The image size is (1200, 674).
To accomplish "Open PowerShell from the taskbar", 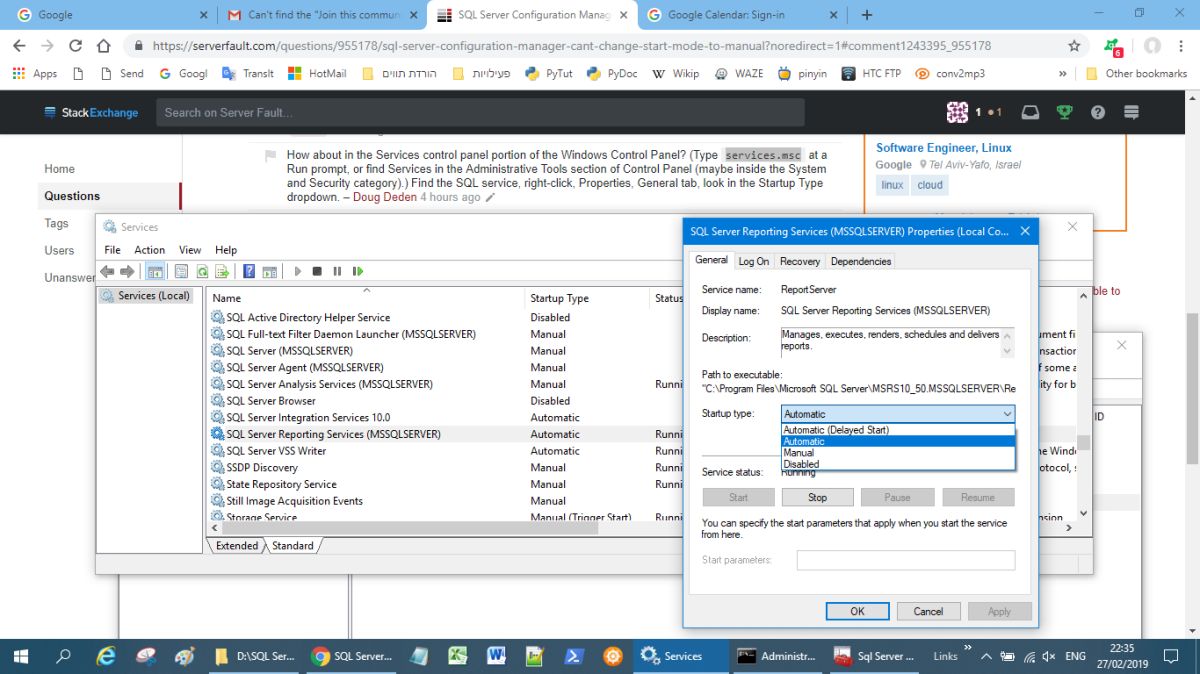I will (575, 657).
